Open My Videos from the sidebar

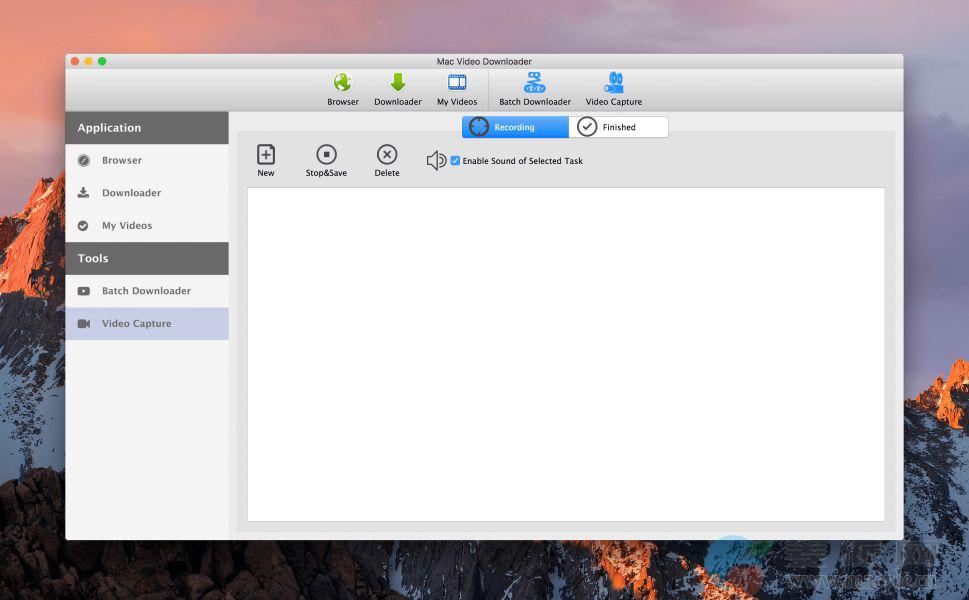pyautogui.click(x=127, y=226)
